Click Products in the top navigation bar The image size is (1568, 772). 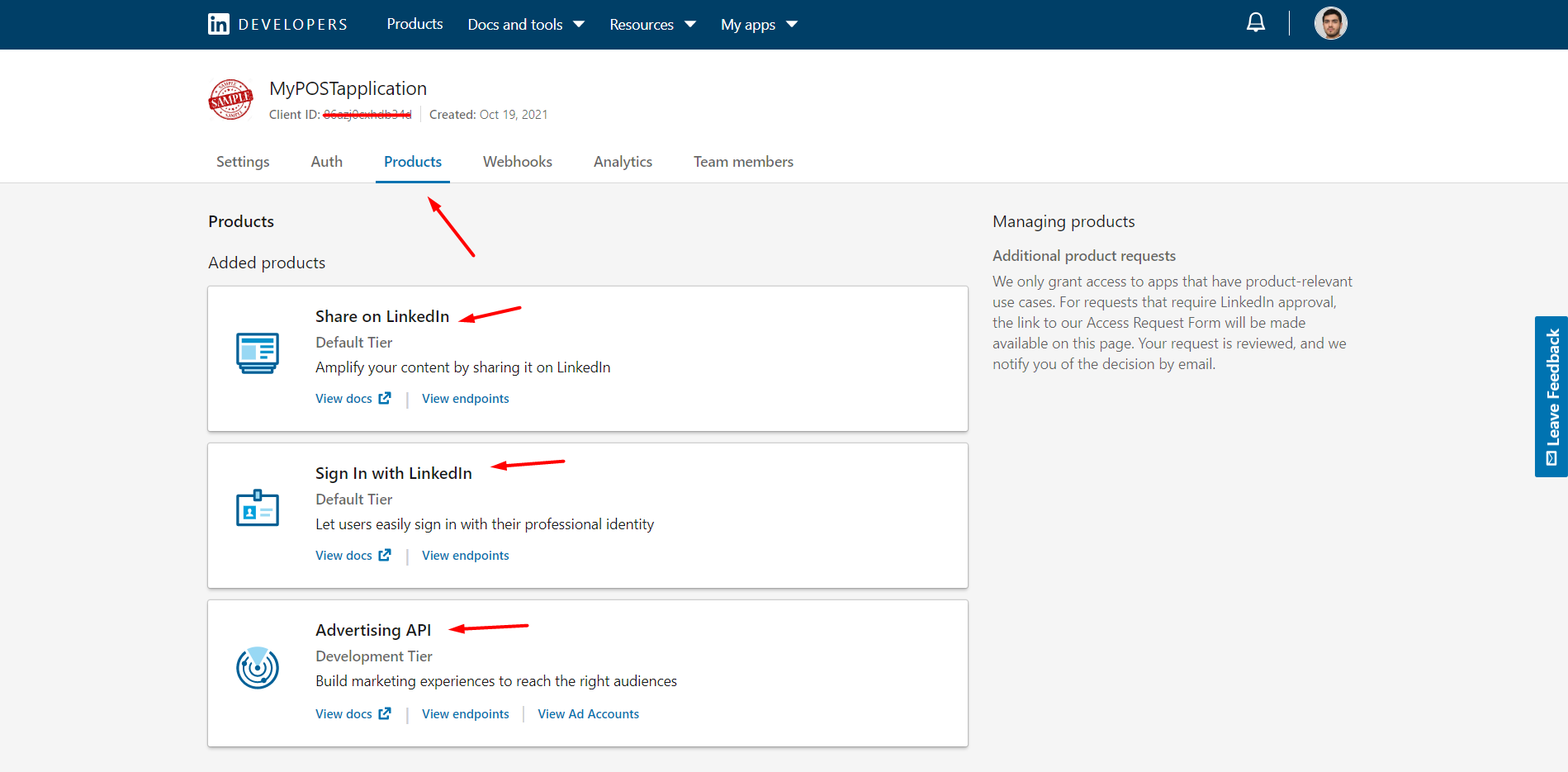tap(415, 24)
